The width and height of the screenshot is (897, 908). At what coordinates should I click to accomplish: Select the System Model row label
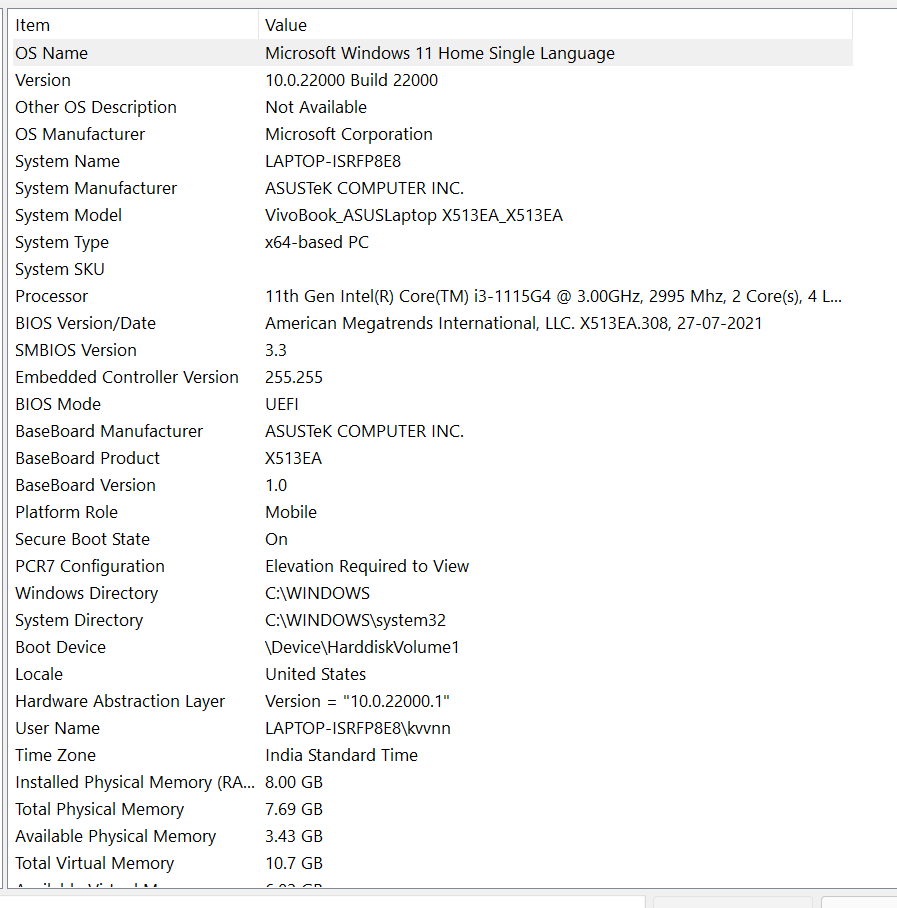point(68,215)
